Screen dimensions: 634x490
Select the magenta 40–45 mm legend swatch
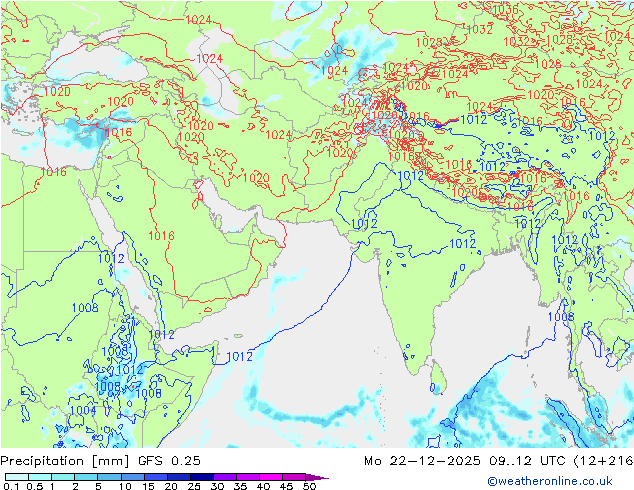[x=271, y=477]
